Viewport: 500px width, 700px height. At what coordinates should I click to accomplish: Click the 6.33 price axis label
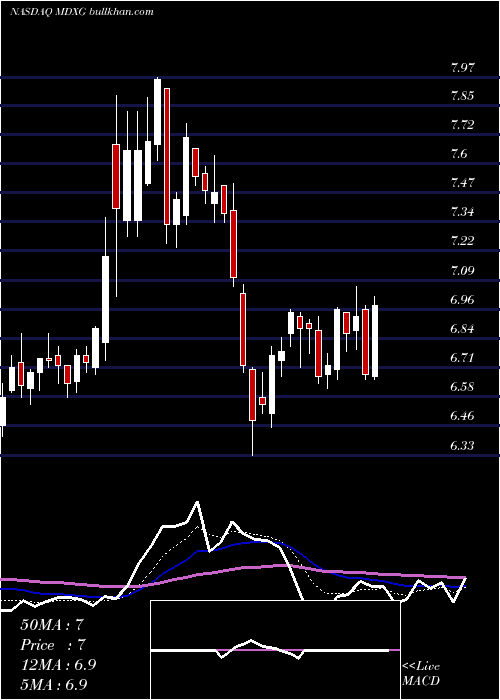(463, 445)
